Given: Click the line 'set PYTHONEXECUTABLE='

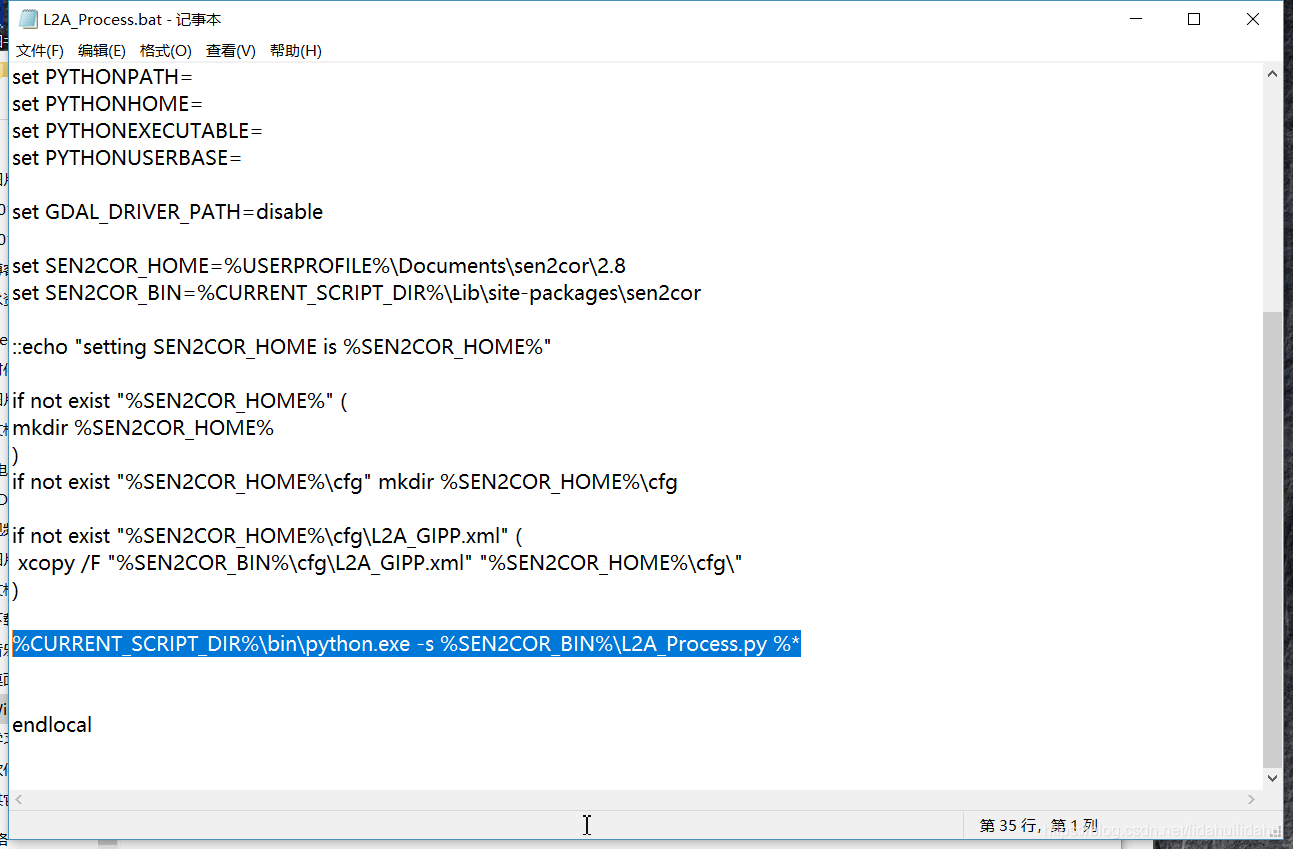Looking at the screenshot, I should [137, 131].
